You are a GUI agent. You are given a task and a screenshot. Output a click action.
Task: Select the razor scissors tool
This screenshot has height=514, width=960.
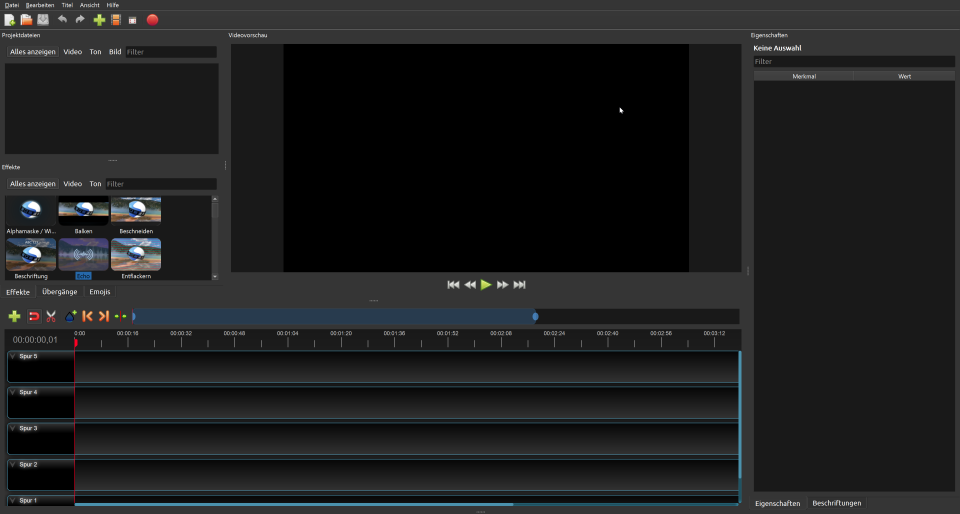[x=51, y=316]
